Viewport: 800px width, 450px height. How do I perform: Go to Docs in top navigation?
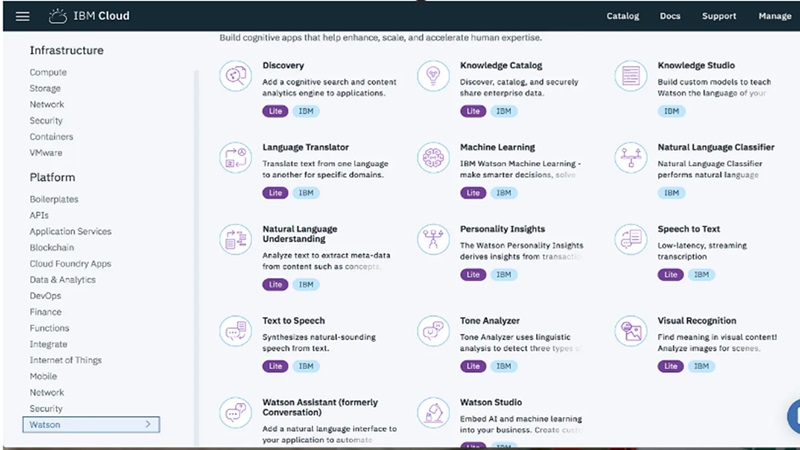(670, 16)
